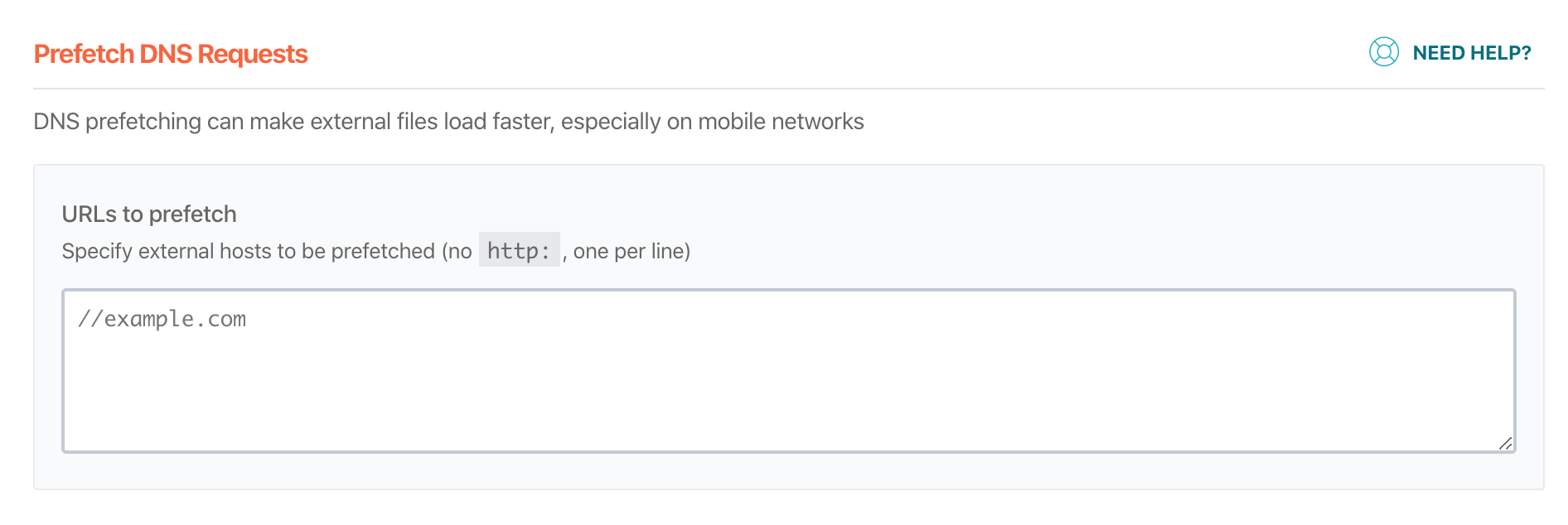Click the lifebuoy help icon

pyautogui.click(x=1383, y=52)
